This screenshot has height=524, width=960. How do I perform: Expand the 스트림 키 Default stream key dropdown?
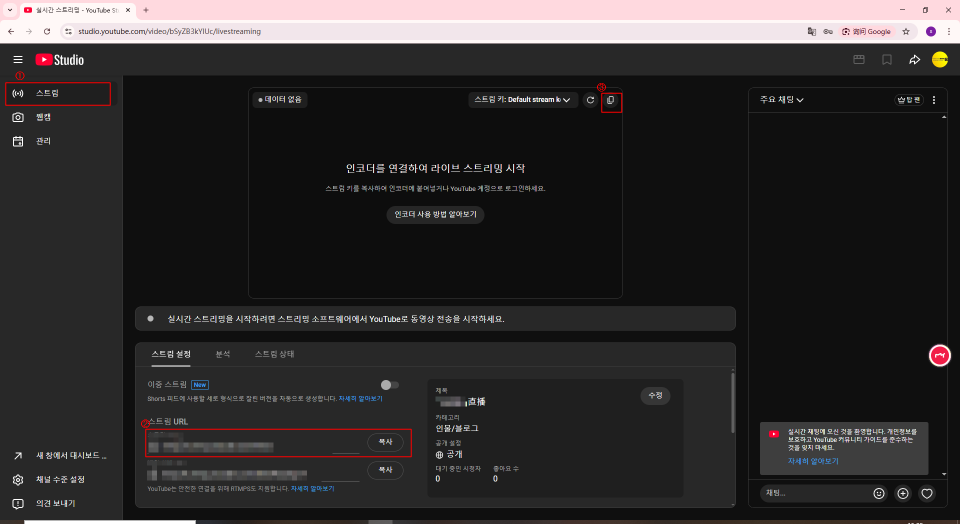pyautogui.click(x=522, y=100)
